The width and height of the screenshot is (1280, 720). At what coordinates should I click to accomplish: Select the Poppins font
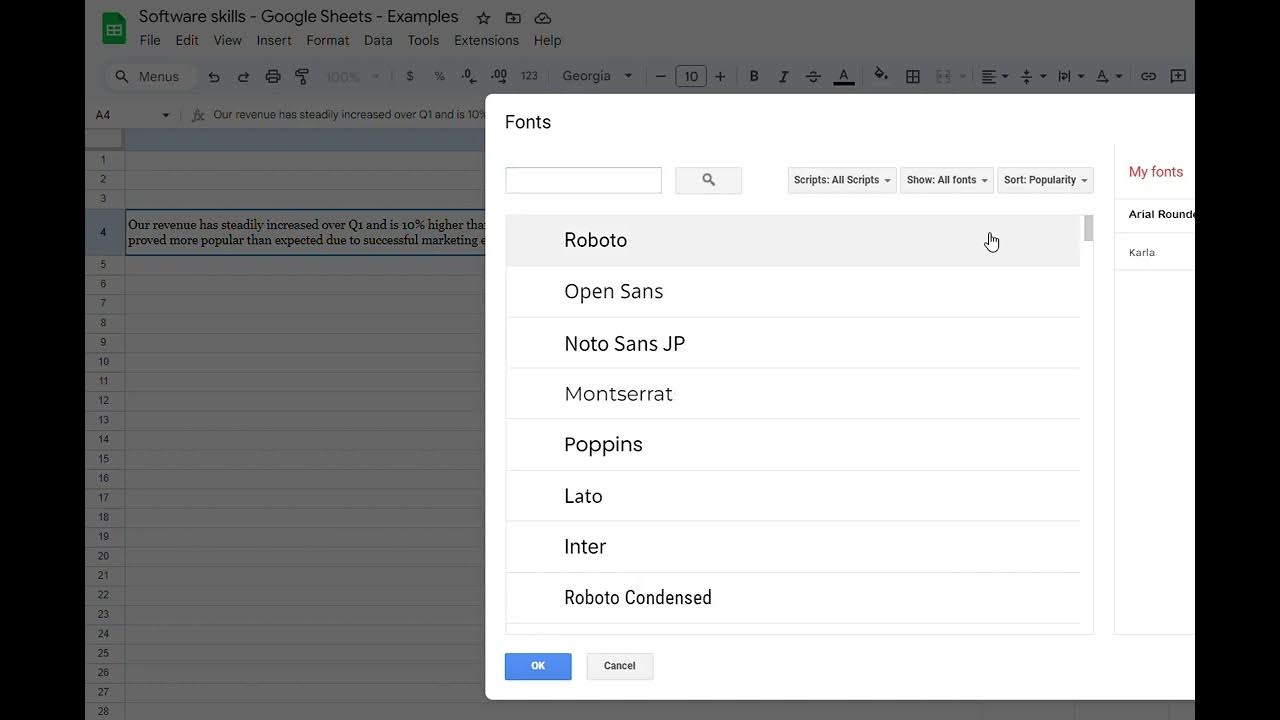pos(793,444)
